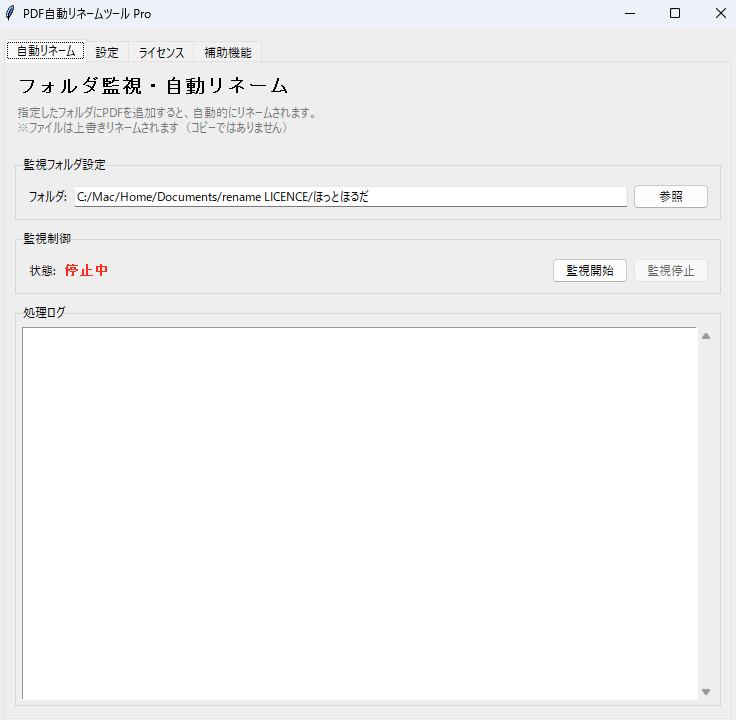
Task: Click the disabled 監視停止 button
Action: [x=671, y=271]
